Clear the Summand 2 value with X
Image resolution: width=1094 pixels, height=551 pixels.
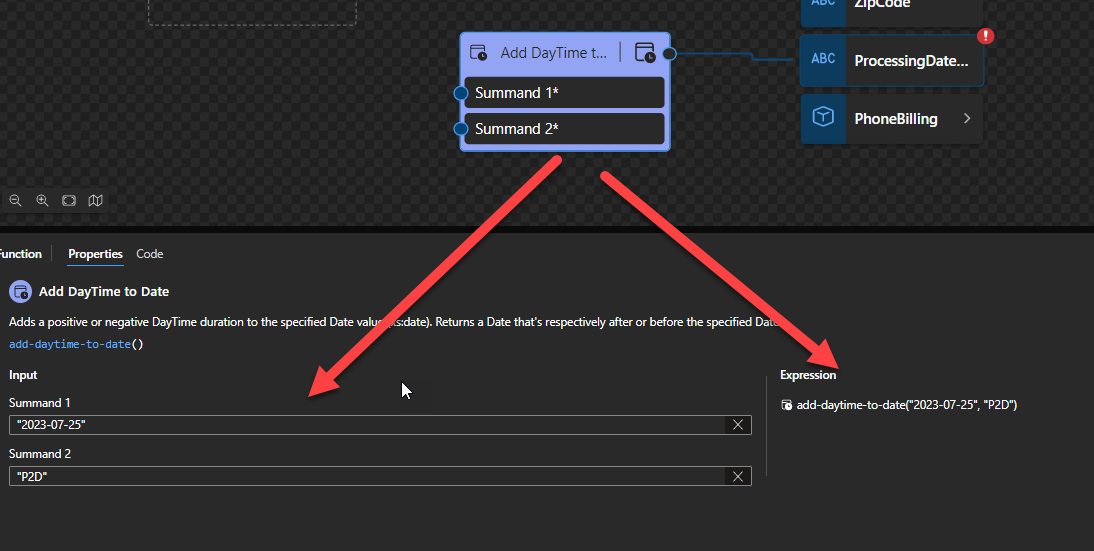coord(738,477)
